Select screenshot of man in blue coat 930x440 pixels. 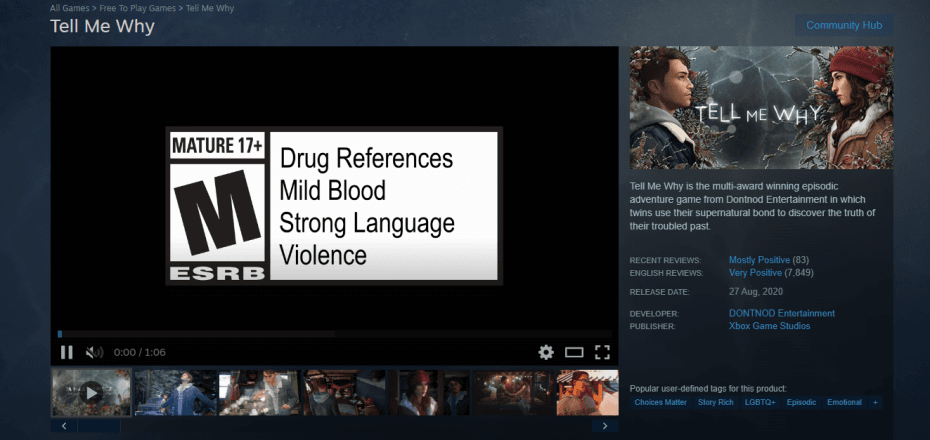(175, 393)
